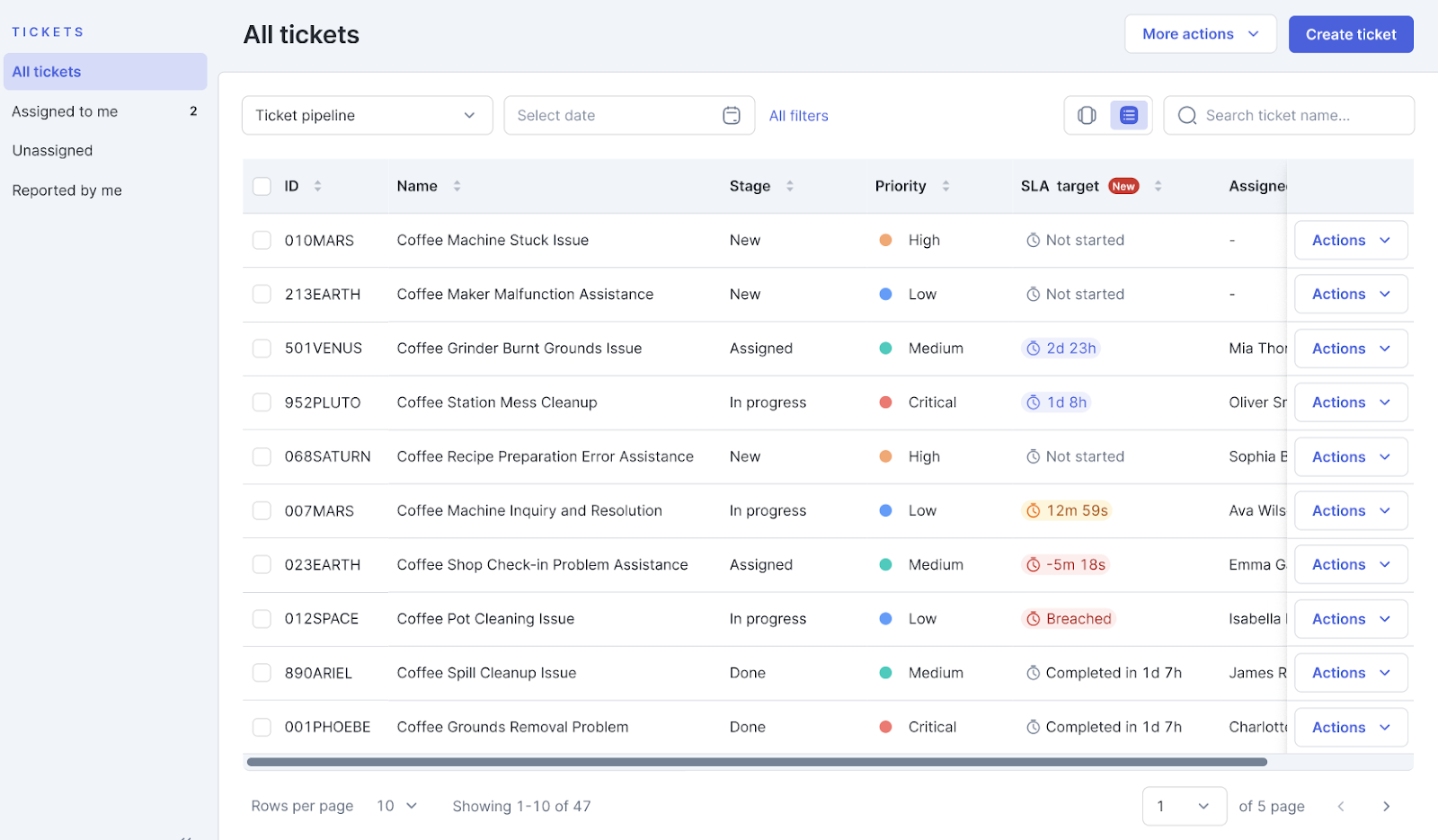Show Unassigned tickets in sidebar
The height and width of the screenshot is (840, 1438).
[52, 151]
